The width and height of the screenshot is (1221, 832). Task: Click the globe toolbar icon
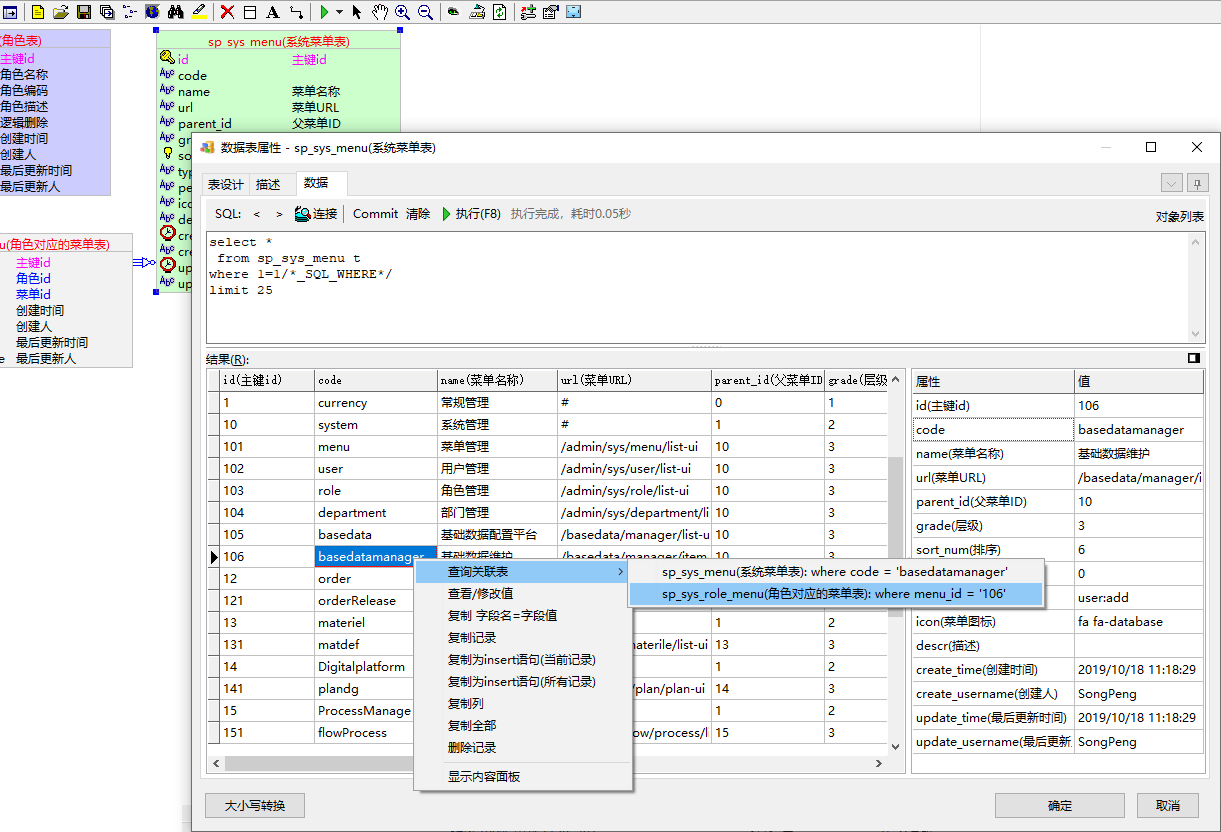pos(152,12)
